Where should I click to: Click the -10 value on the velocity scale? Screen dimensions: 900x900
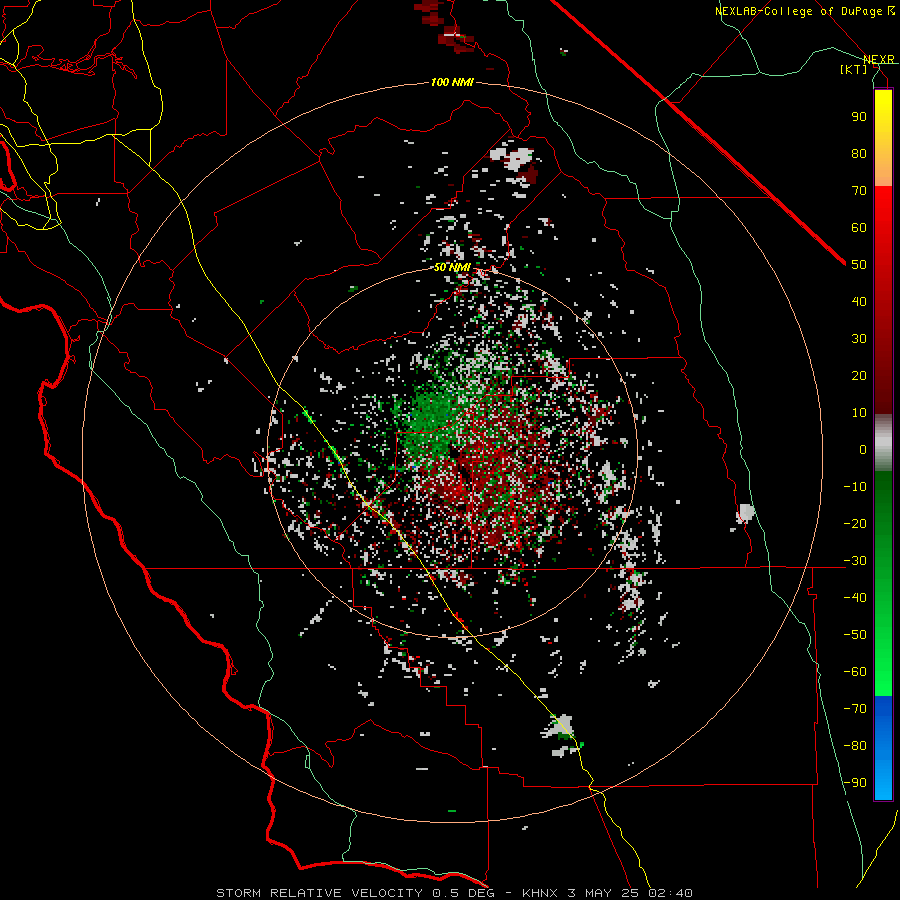tap(855, 487)
